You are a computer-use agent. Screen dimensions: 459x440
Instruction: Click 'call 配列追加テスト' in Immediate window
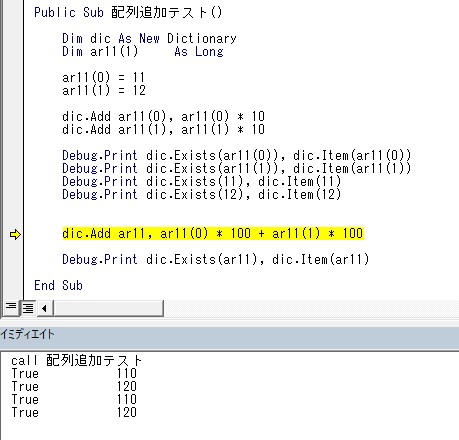click(x=77, y=360)
